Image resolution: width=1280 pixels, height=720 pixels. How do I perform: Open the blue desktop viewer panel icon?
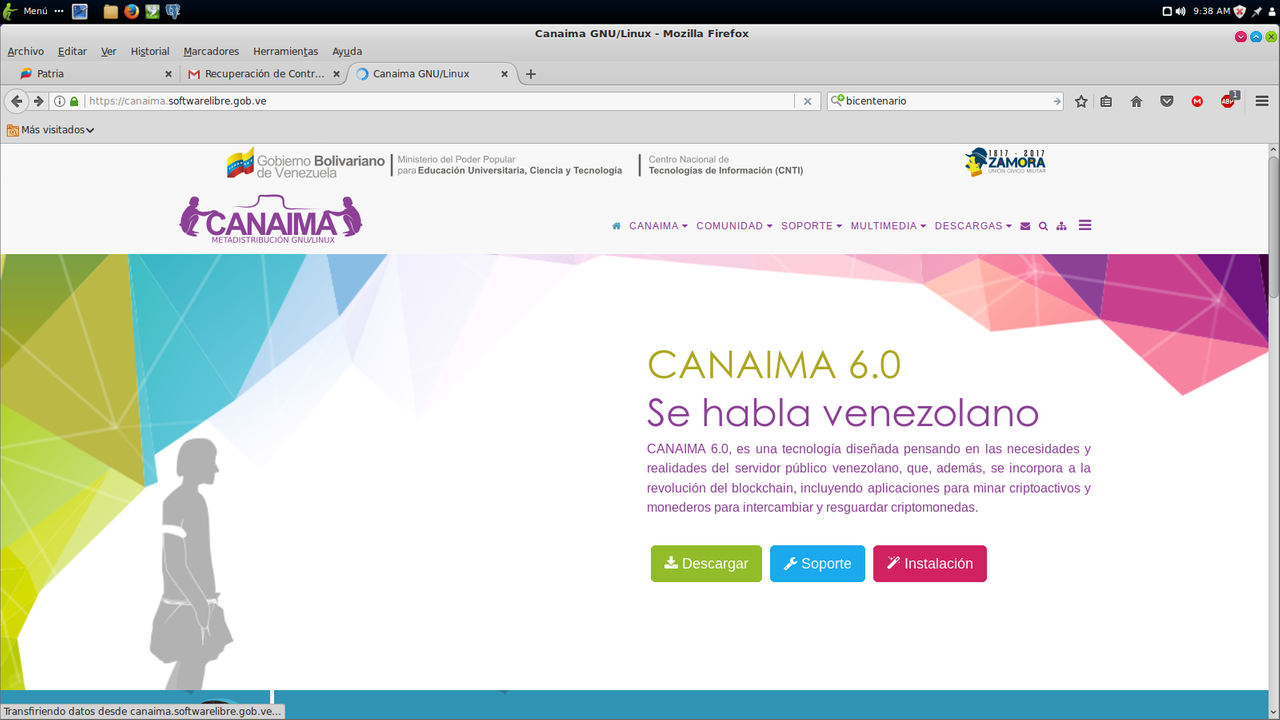tap(80, 12)
